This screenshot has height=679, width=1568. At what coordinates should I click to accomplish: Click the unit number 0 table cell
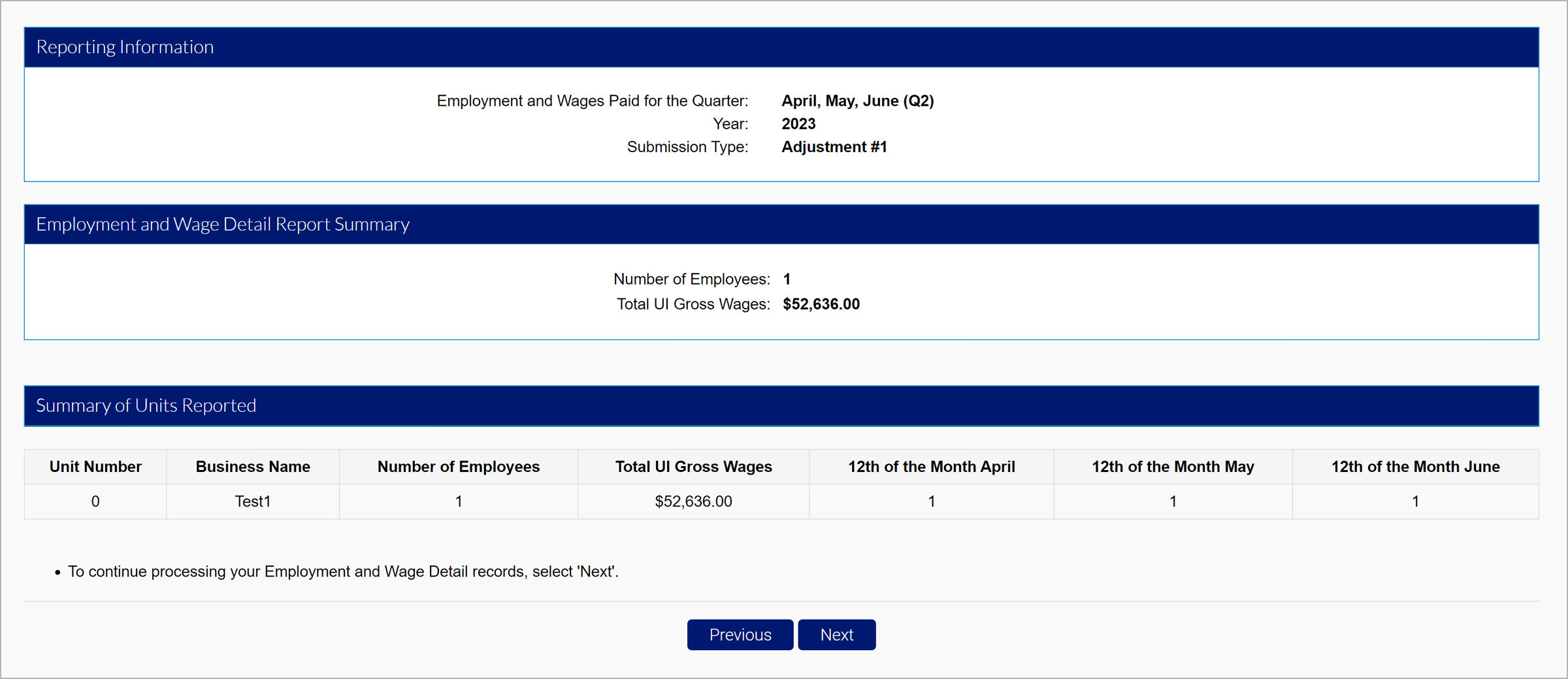pyautogui.click(x=95, y=501)
